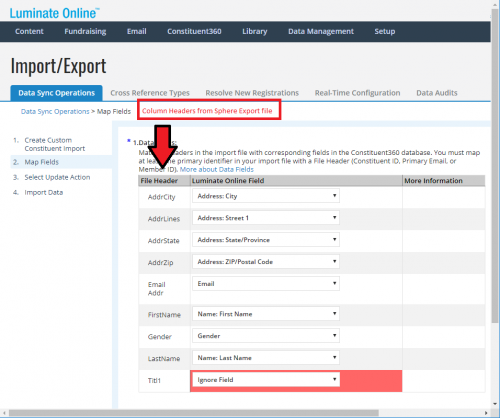This screenshot has height=418, width=500.
Task: Go to Create Custom Constituent Import step
Action: (55, 144)
